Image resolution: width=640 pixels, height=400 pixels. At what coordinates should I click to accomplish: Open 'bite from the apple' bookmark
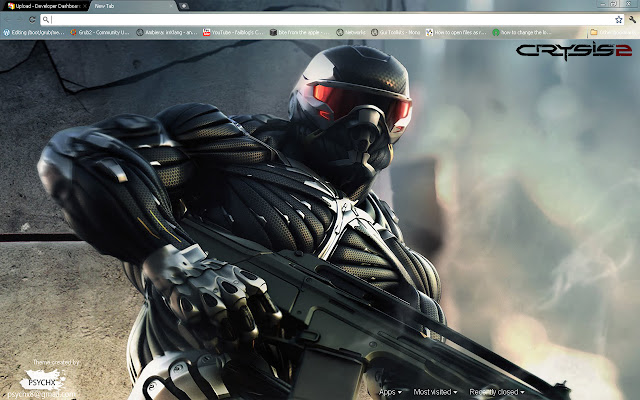299,32
